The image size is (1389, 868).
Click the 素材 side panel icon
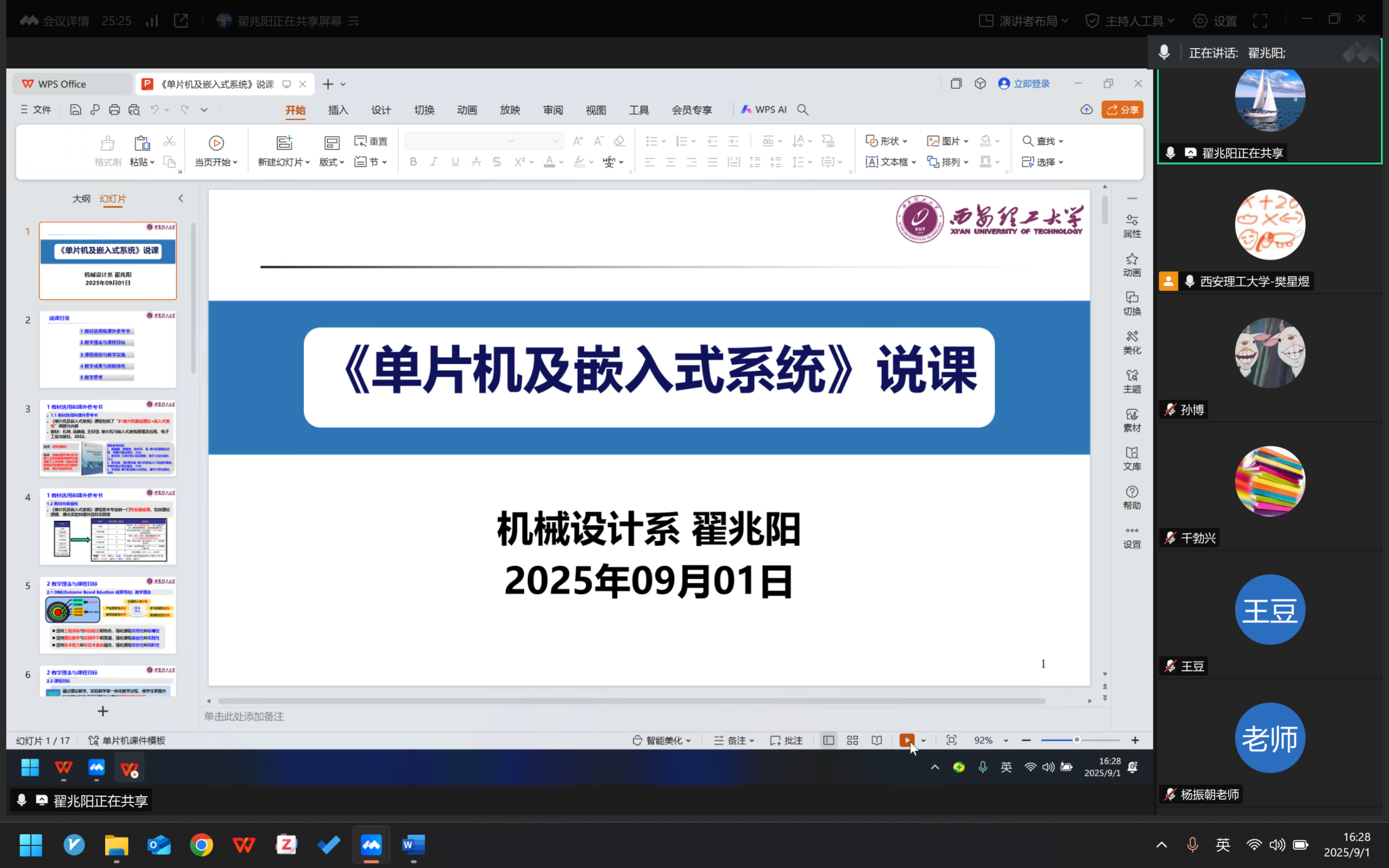(1131, 420)
